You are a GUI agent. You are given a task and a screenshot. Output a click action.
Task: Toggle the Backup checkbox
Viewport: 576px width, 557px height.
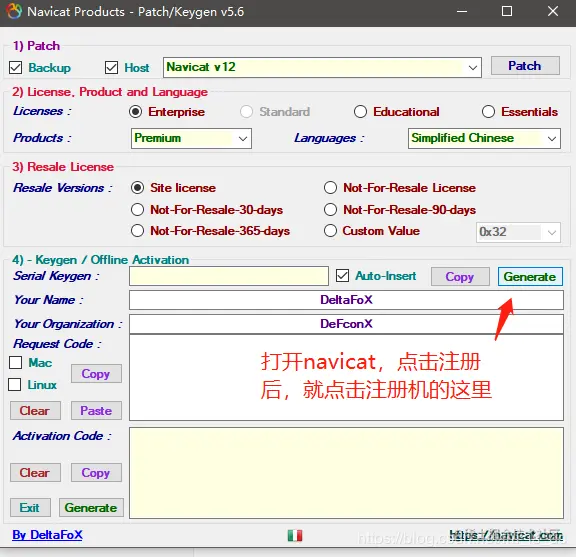[15, 68]
